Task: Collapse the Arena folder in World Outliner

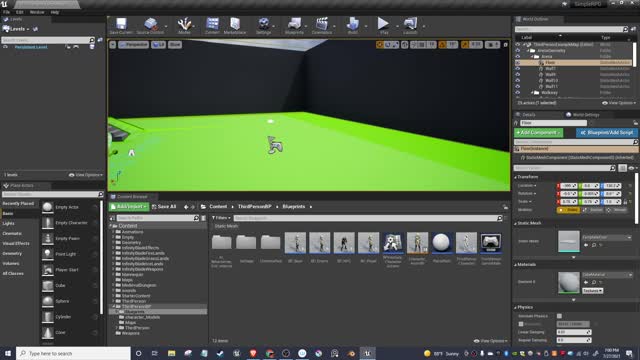Action: [x=533, y=57]
